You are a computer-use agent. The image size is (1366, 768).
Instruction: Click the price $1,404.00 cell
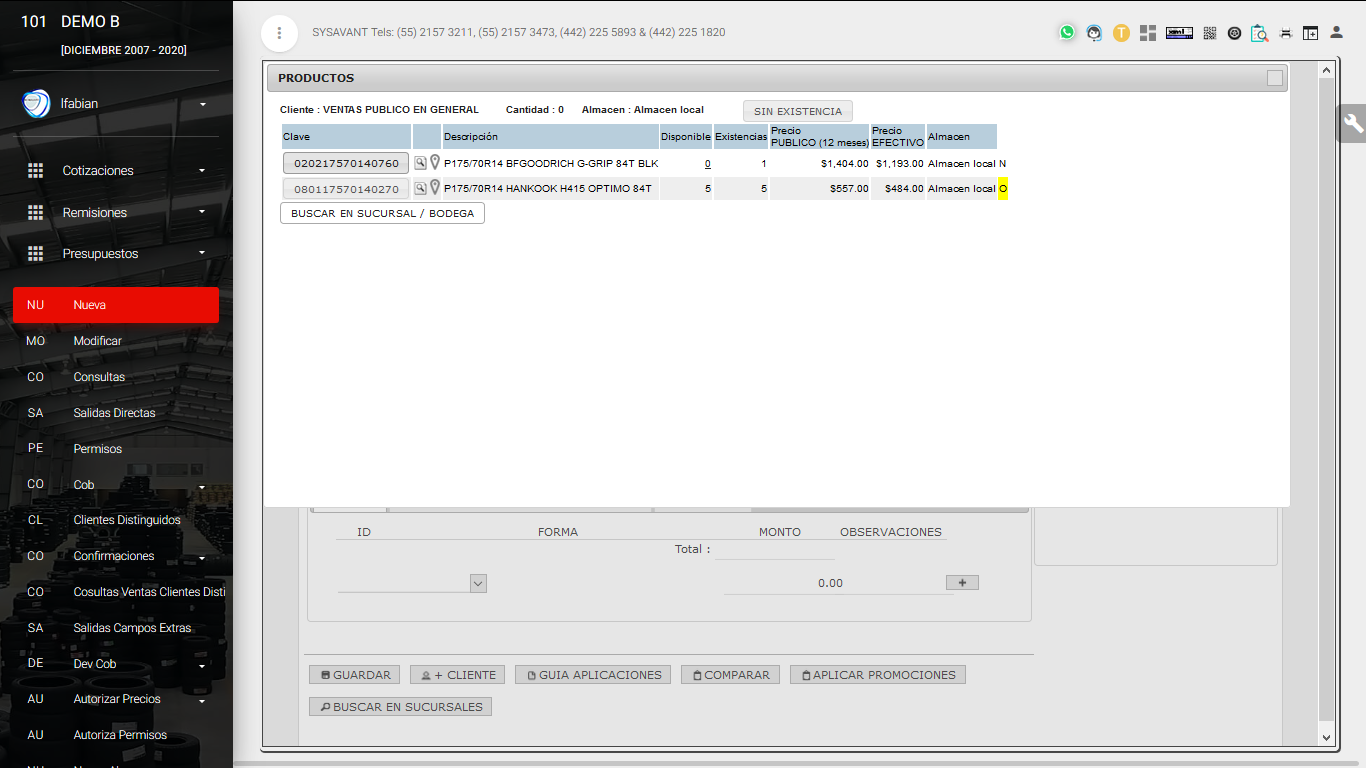(820, 163)
